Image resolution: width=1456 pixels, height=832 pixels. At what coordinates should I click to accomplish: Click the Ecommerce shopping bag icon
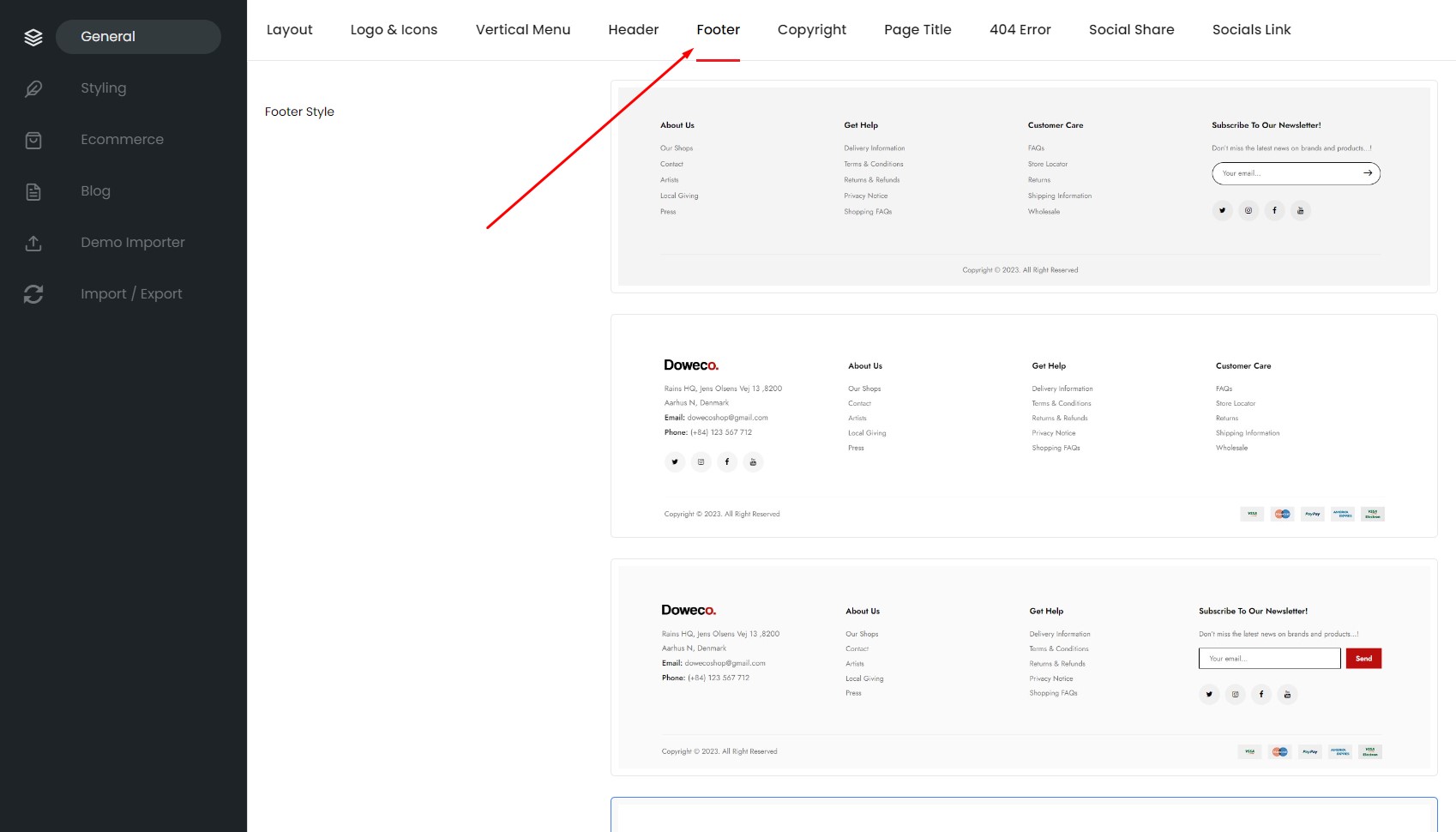click(x=33, y=140)
